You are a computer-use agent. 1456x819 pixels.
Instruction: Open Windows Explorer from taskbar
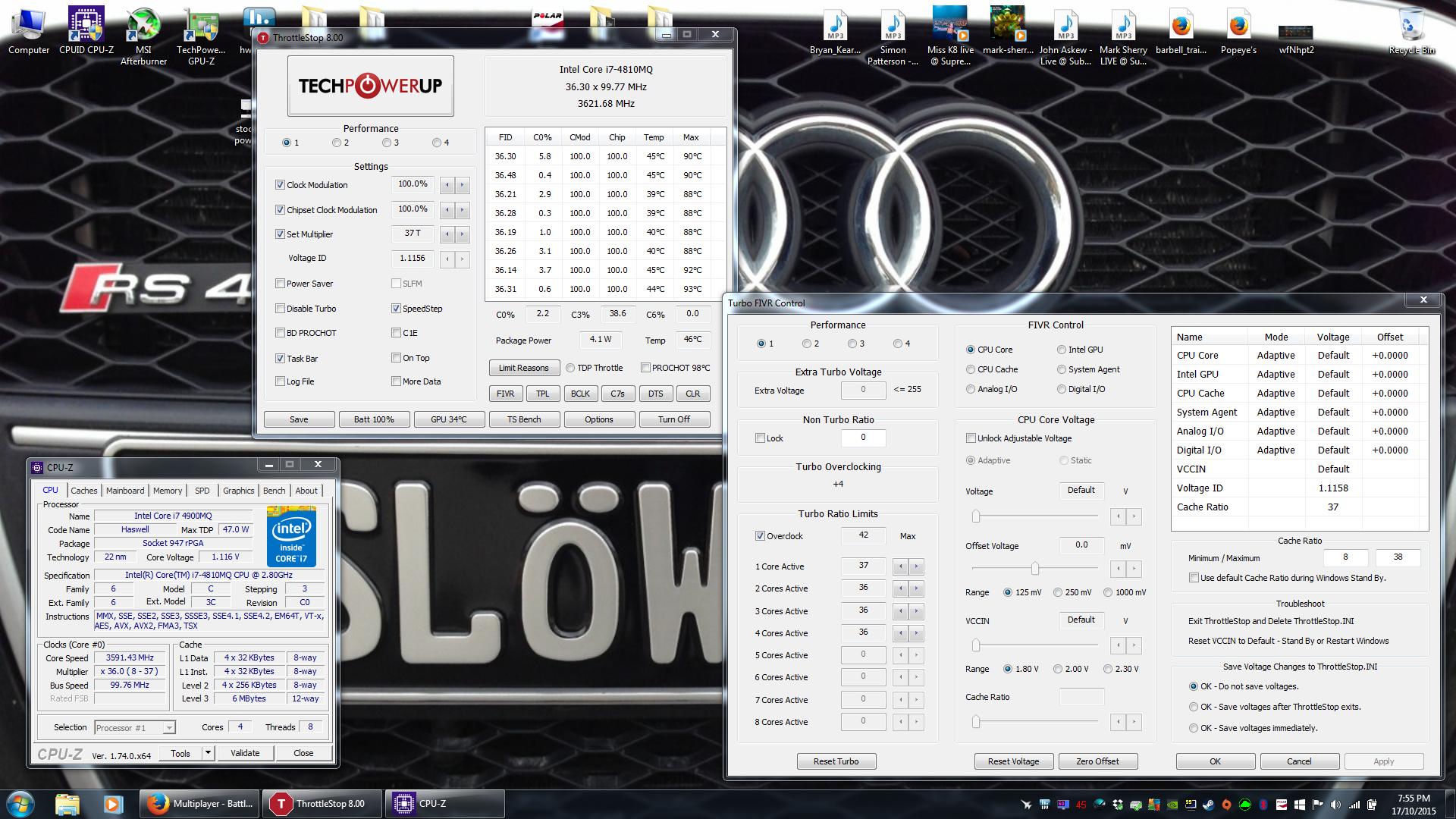[x=67, y=804]
